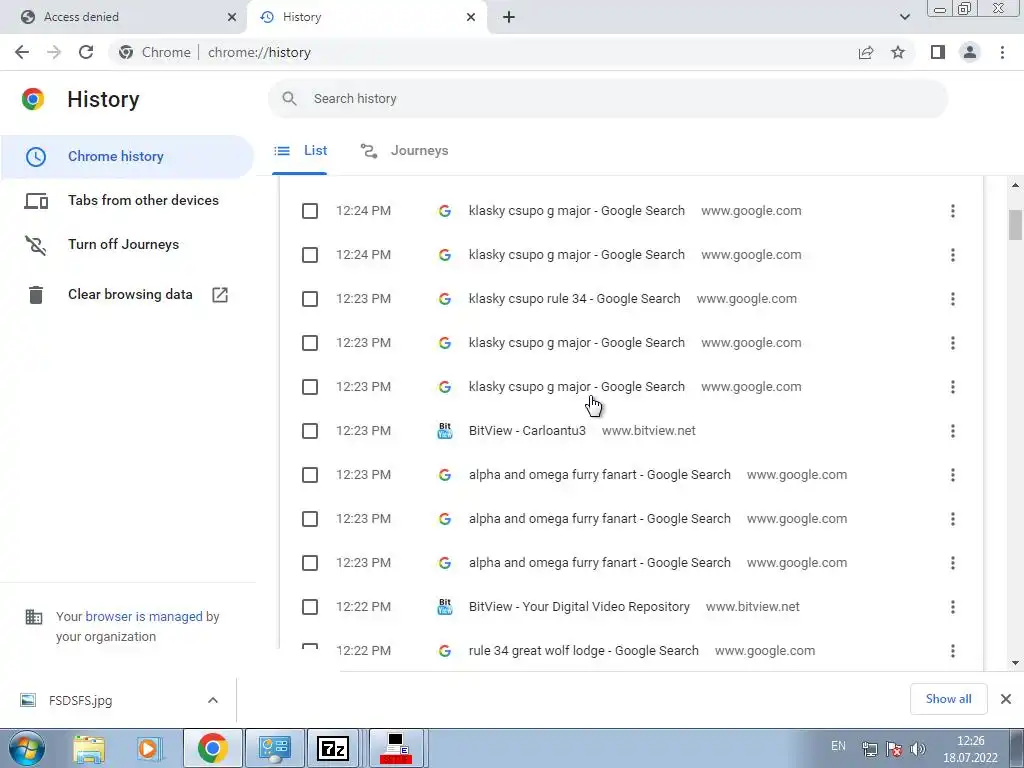
Task: Check the first 12:24 PM klasky csupo g major entry
Action: tap(310, 211)
